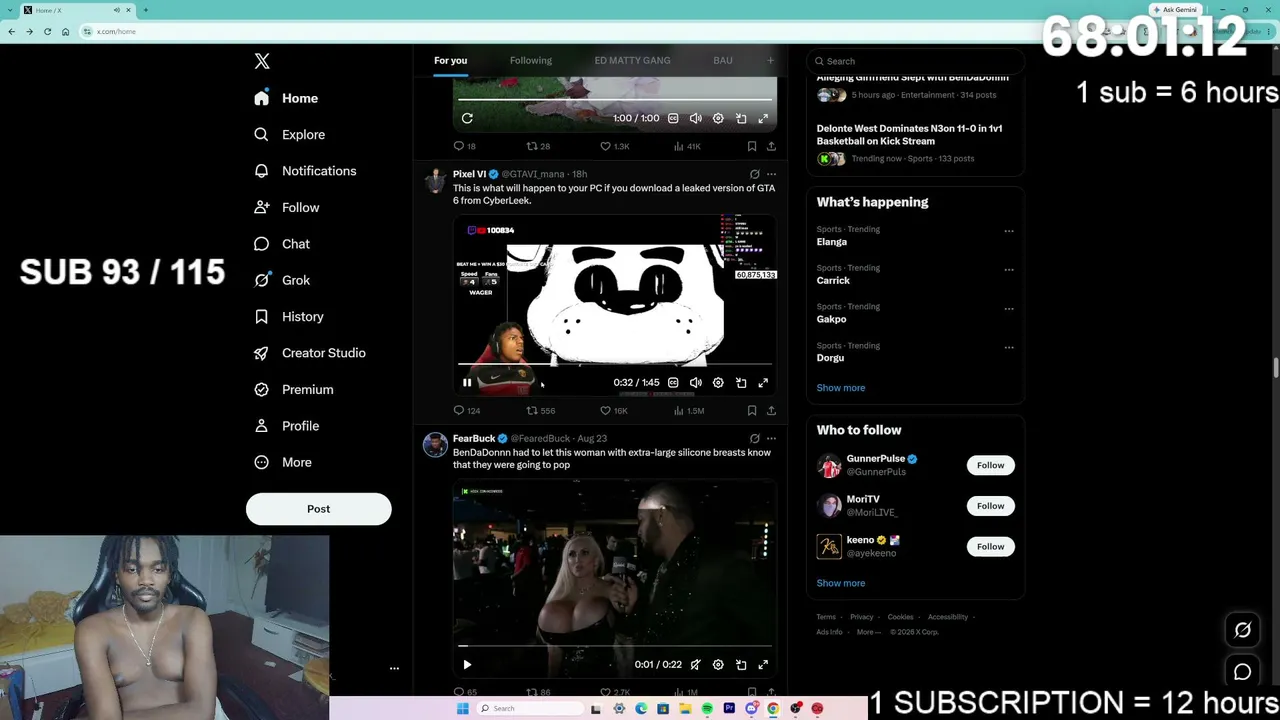
Task: Open options for the Gakpo trend
Action: [1008, 308]
